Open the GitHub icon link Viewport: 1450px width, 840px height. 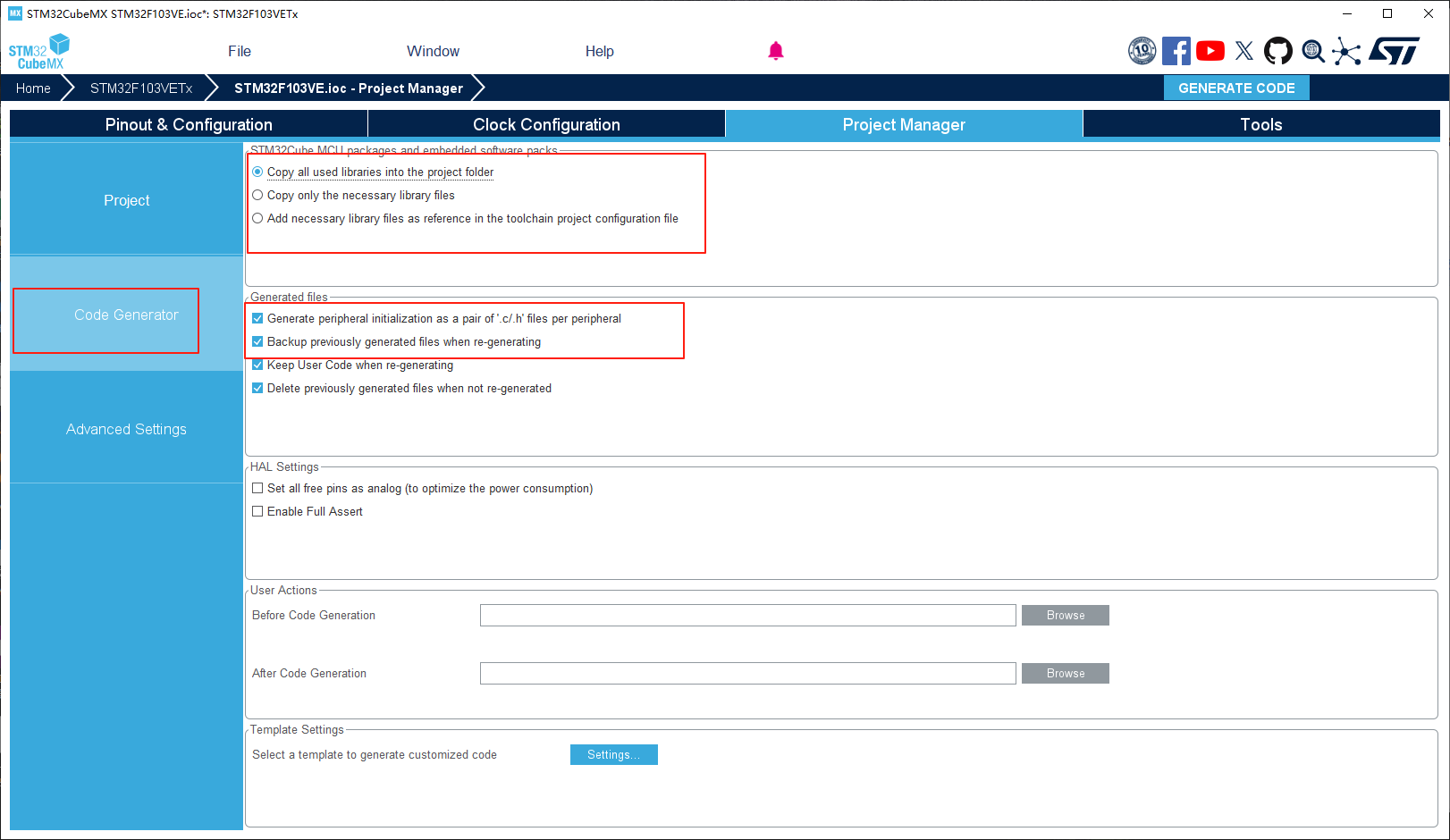(x=1277, y=51)
